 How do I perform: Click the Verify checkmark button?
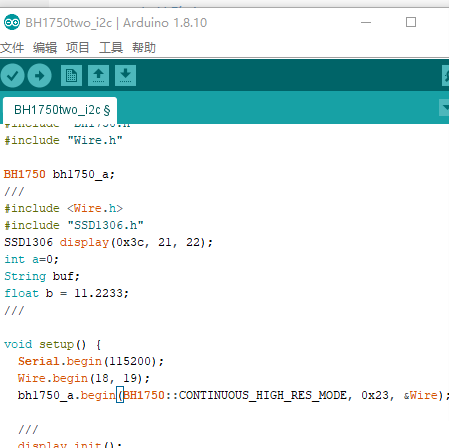(x=12, y=76)
